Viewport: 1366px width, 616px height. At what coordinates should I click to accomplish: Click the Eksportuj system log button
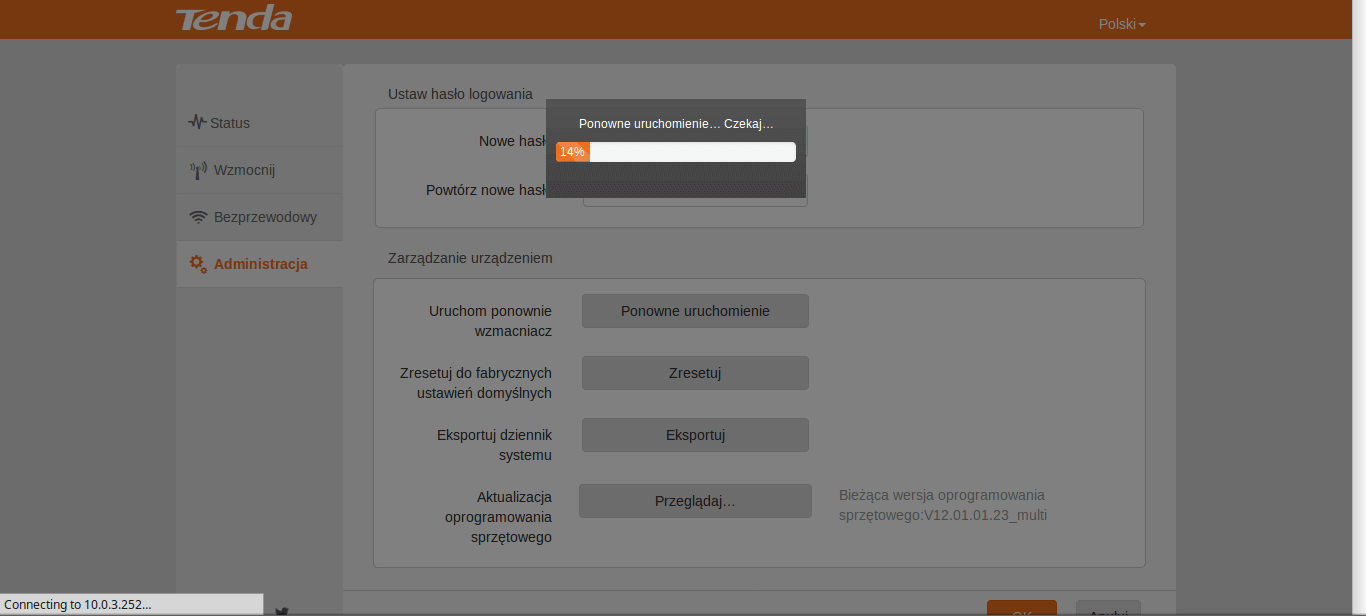click(x=695, y=435)
